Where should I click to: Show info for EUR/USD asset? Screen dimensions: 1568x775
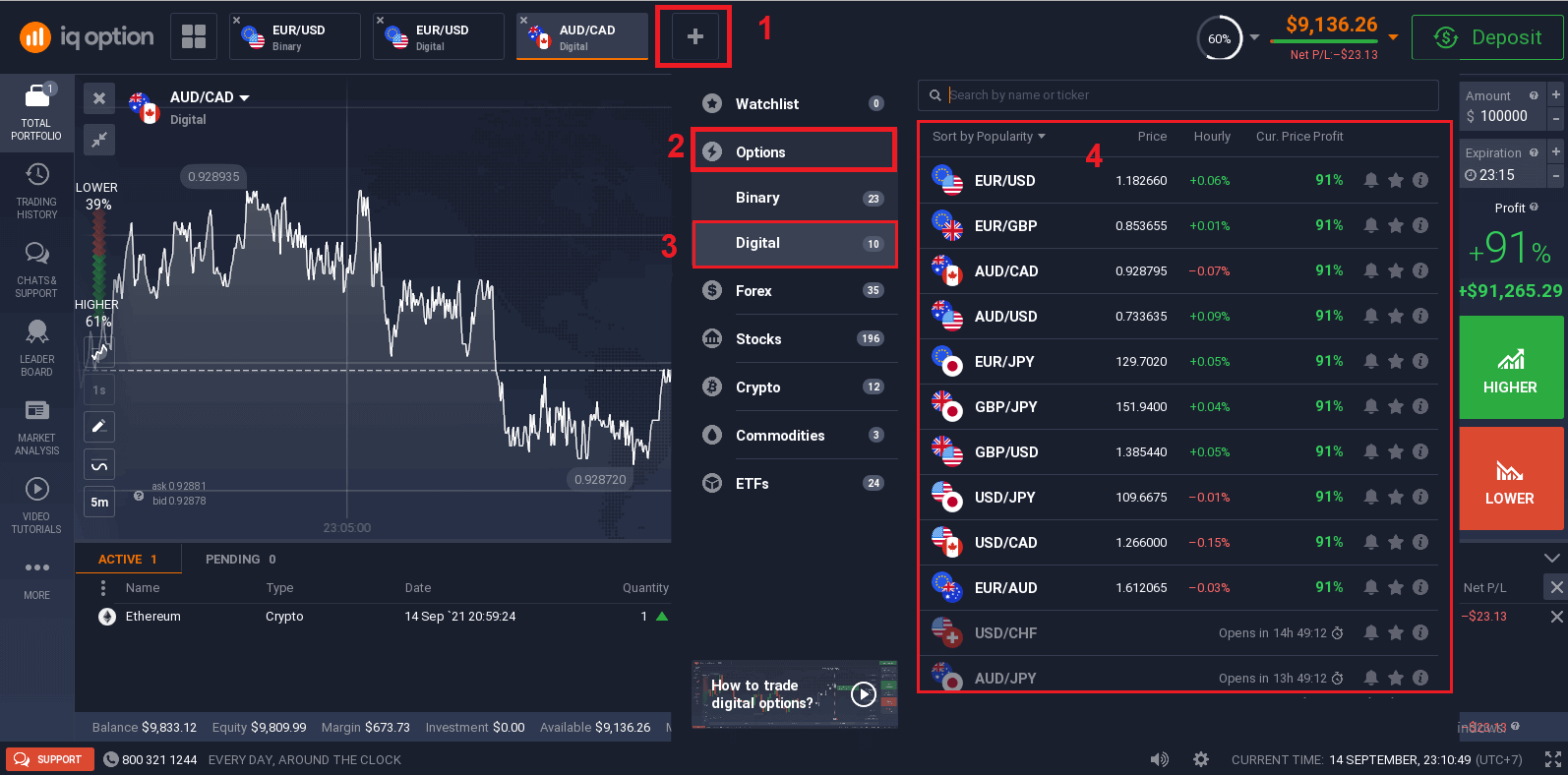[x=1420, y=180]
